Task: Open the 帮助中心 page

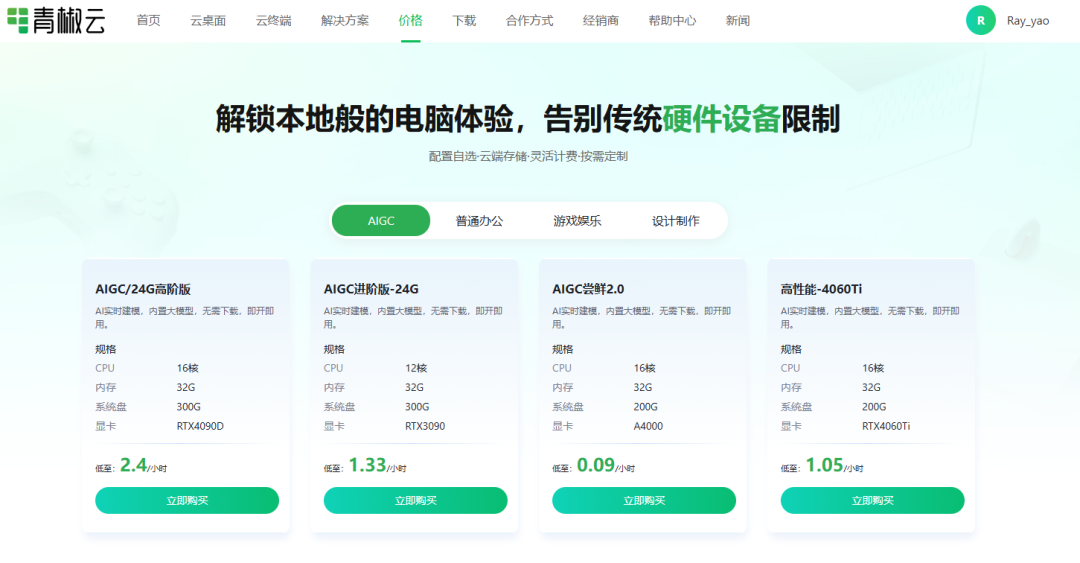Action: tap(672, 21)
